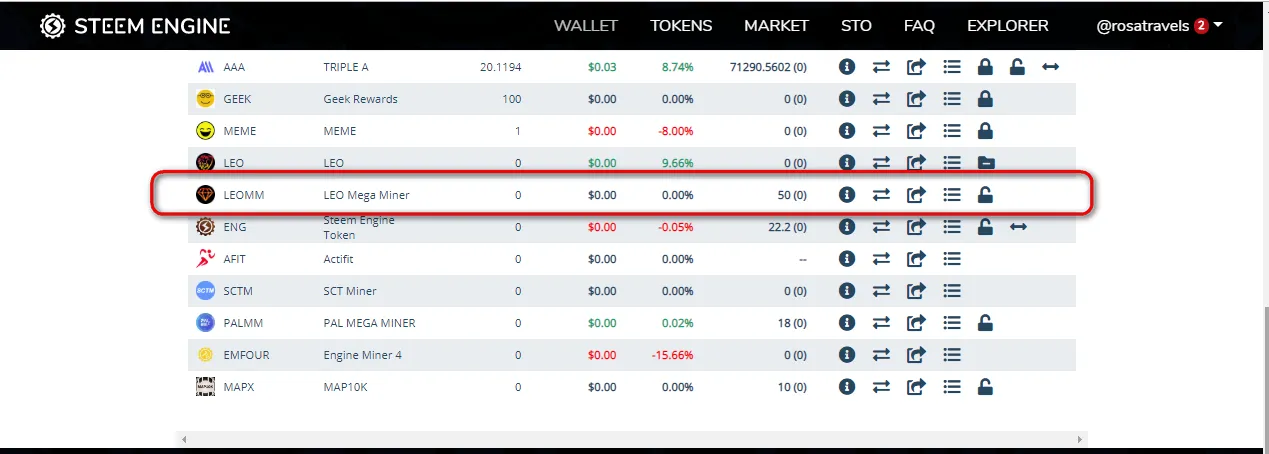Open exchange arrows icon in AAA row
The height and width of the screenshot is (454, 1269).
[881, 67]
